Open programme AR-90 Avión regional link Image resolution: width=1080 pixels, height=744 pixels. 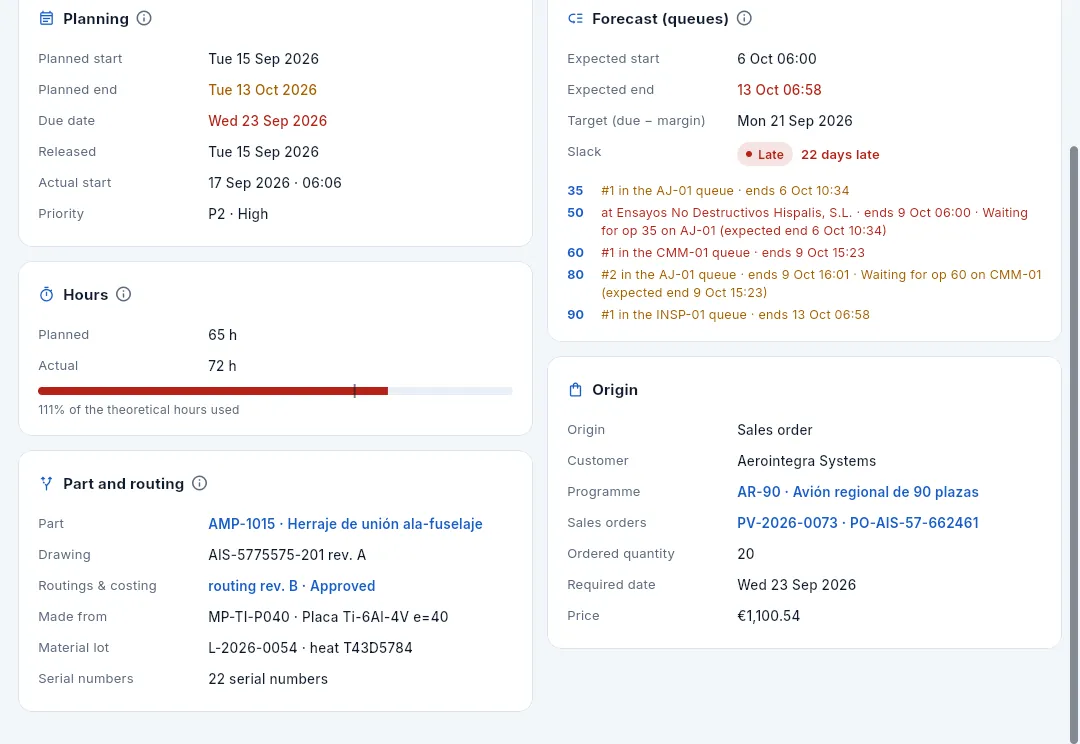[858, 492]
